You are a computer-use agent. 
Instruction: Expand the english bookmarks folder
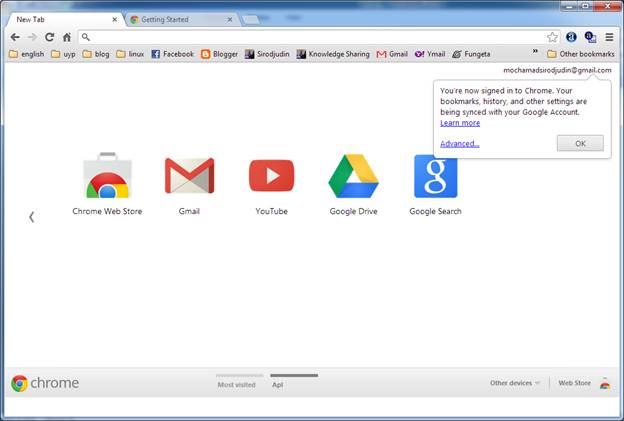click(x=26, y=54)
